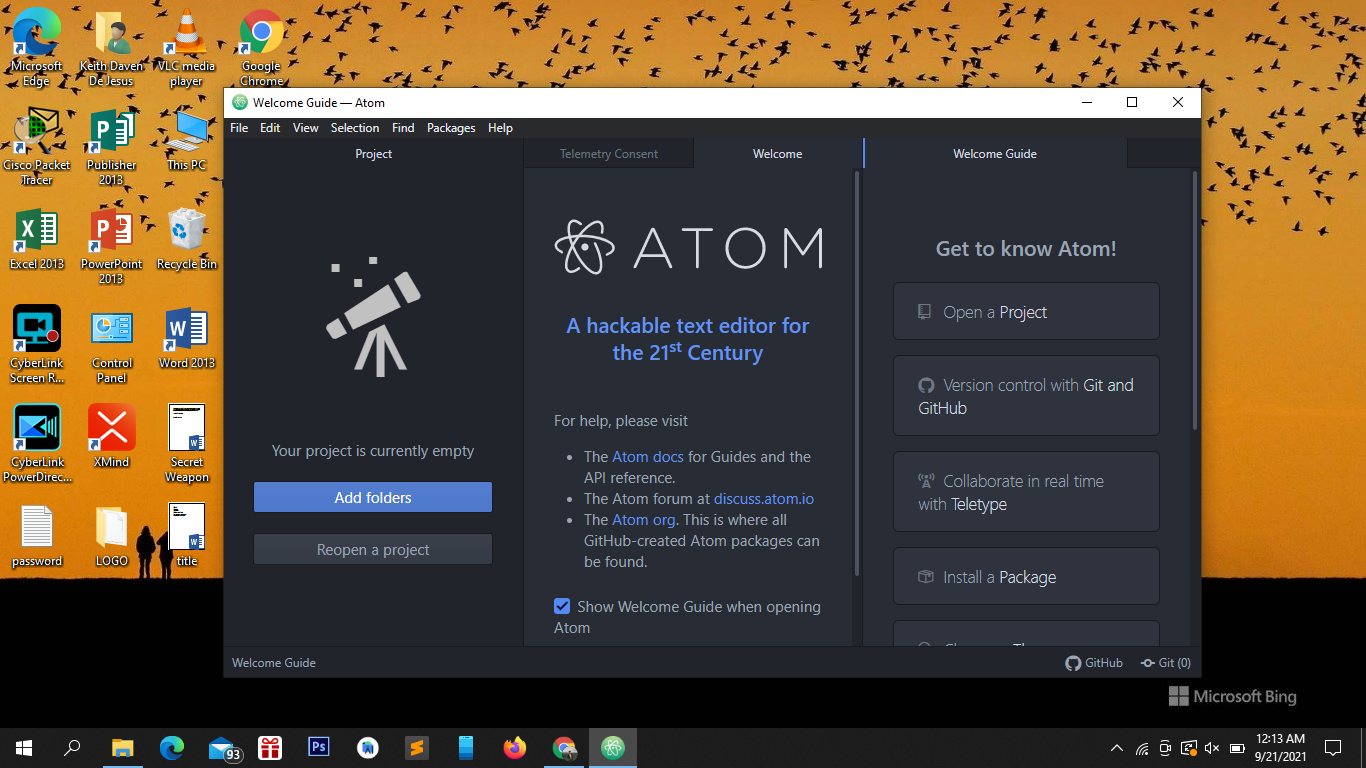Click the Add folders button

coord(372,497)
